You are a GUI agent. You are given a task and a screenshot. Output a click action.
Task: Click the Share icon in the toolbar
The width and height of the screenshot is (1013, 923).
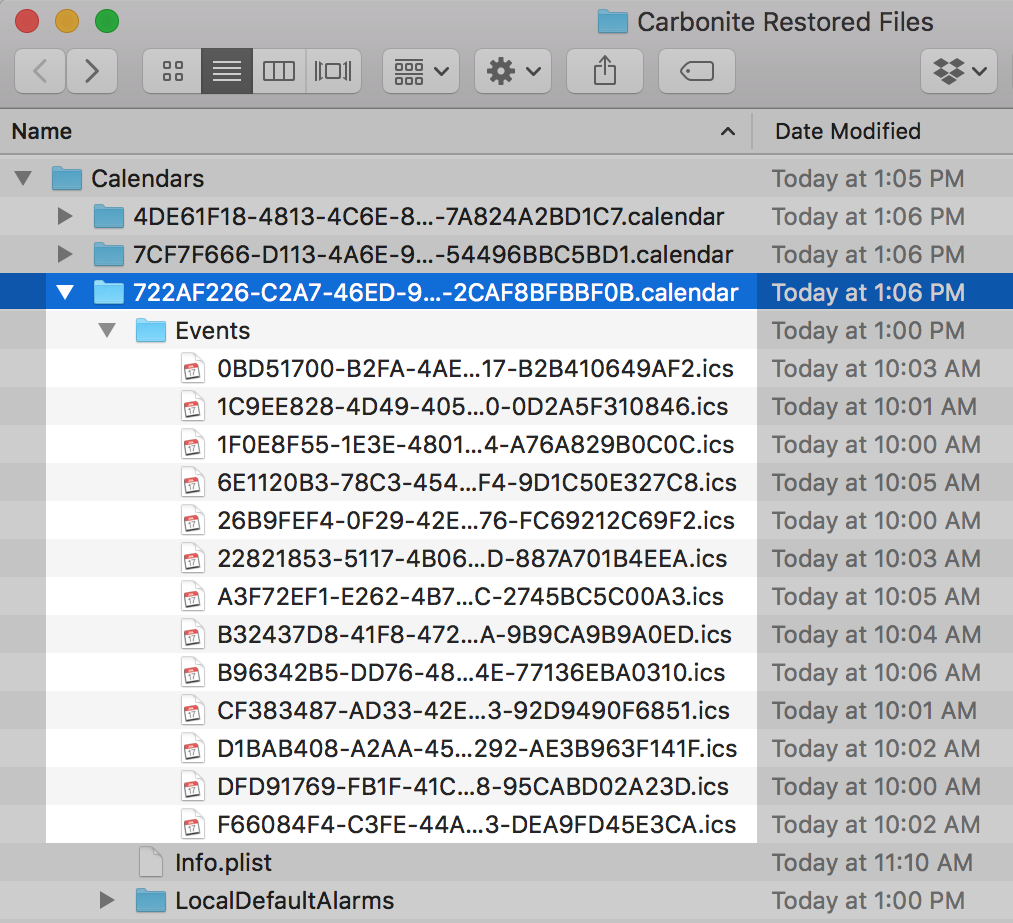[604, 70]
